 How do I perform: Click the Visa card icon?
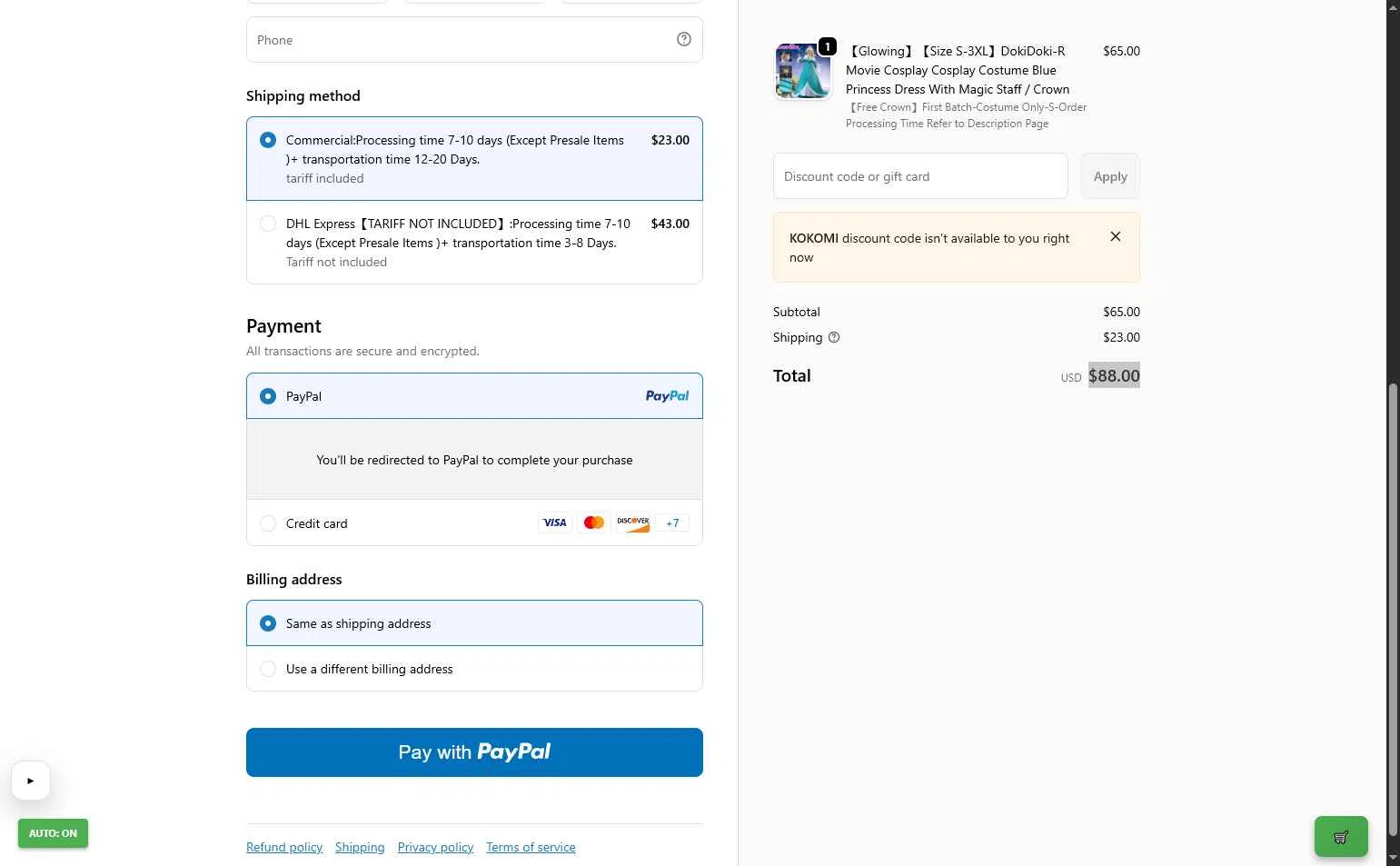(x=554, y=523)
